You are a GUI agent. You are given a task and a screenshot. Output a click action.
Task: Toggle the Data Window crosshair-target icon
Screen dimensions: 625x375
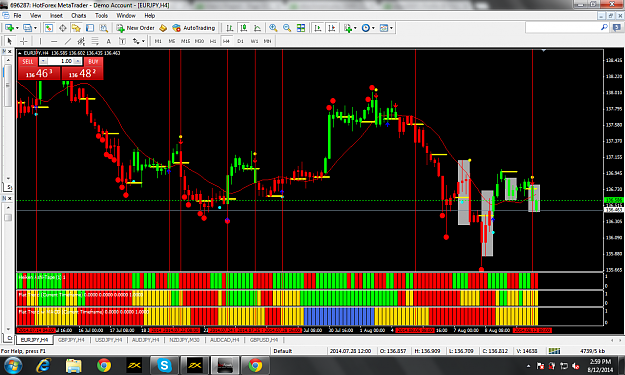tap(63, 28)
